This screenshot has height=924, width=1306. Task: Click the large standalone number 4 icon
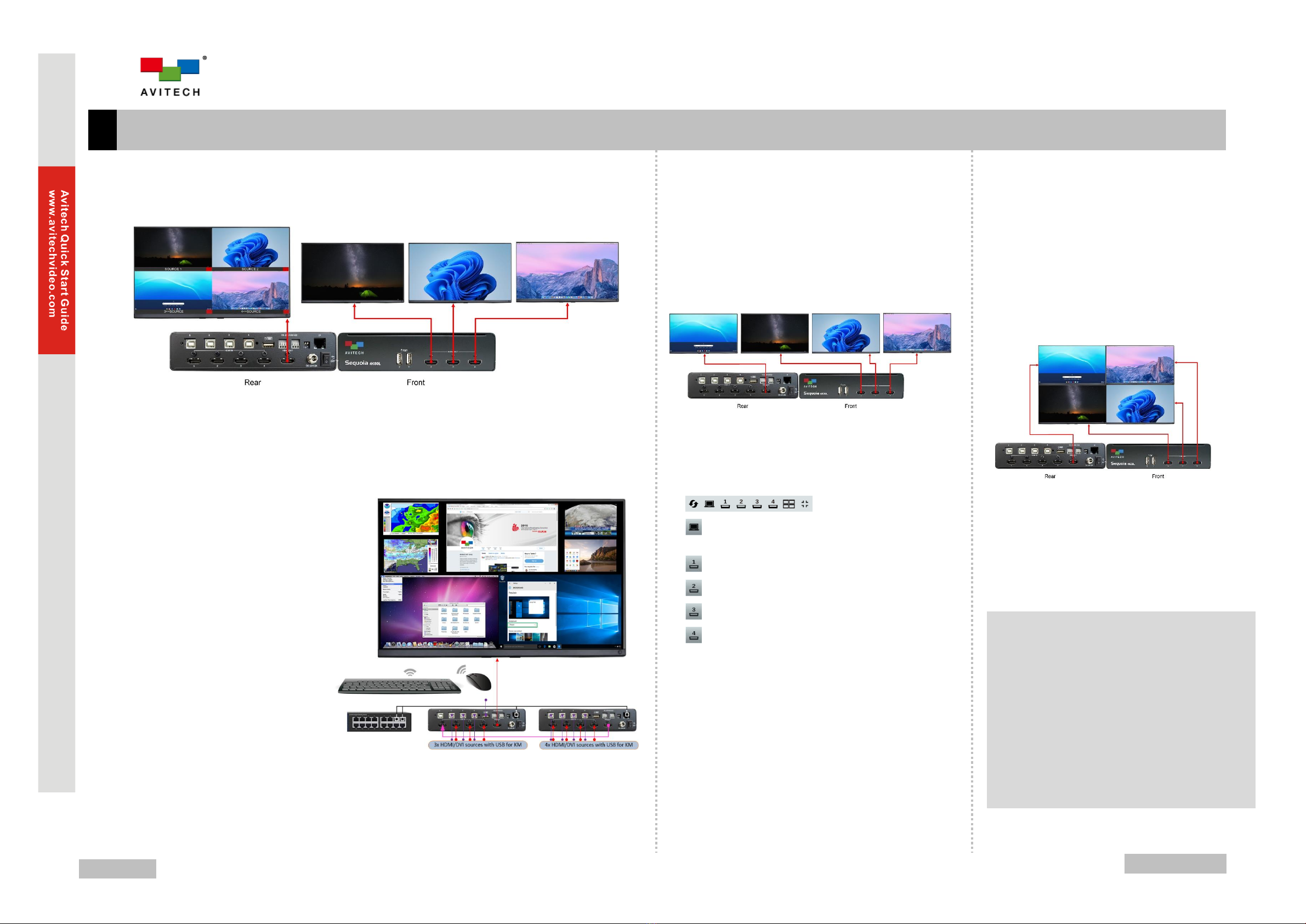(694, 635)
